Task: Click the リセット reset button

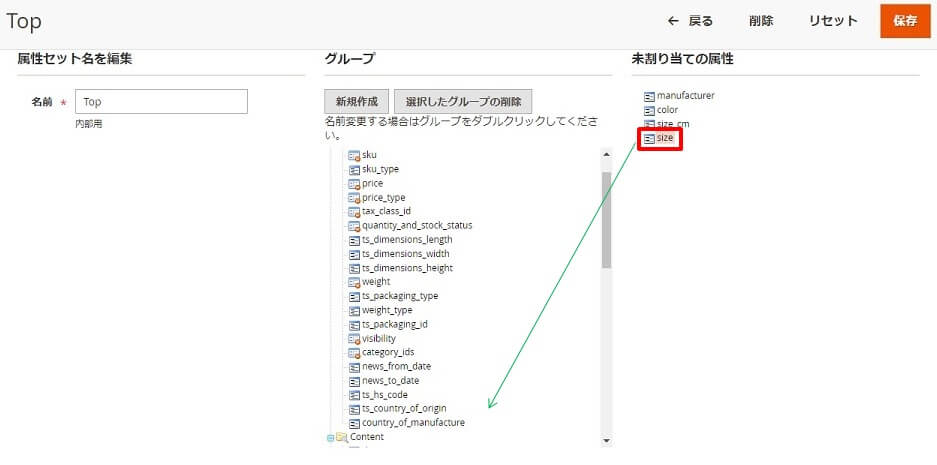Action: click(833, 21)
